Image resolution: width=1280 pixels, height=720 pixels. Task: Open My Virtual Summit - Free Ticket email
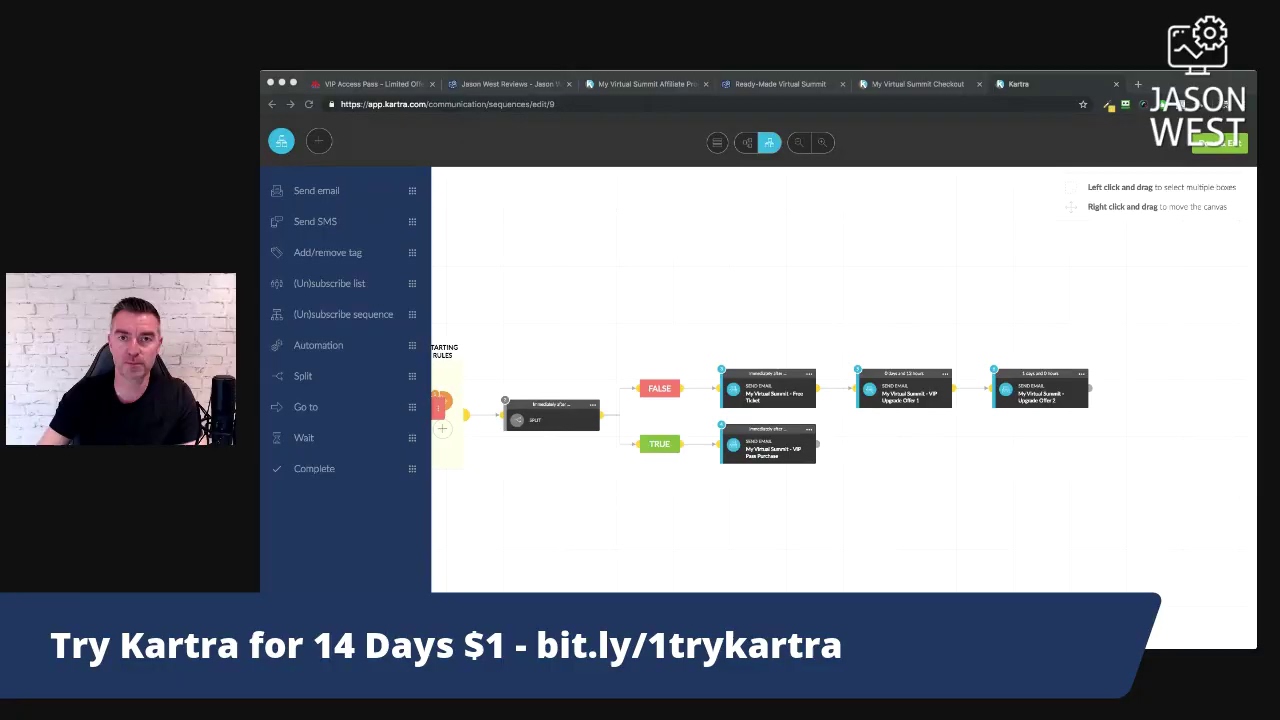click(768, 389)
